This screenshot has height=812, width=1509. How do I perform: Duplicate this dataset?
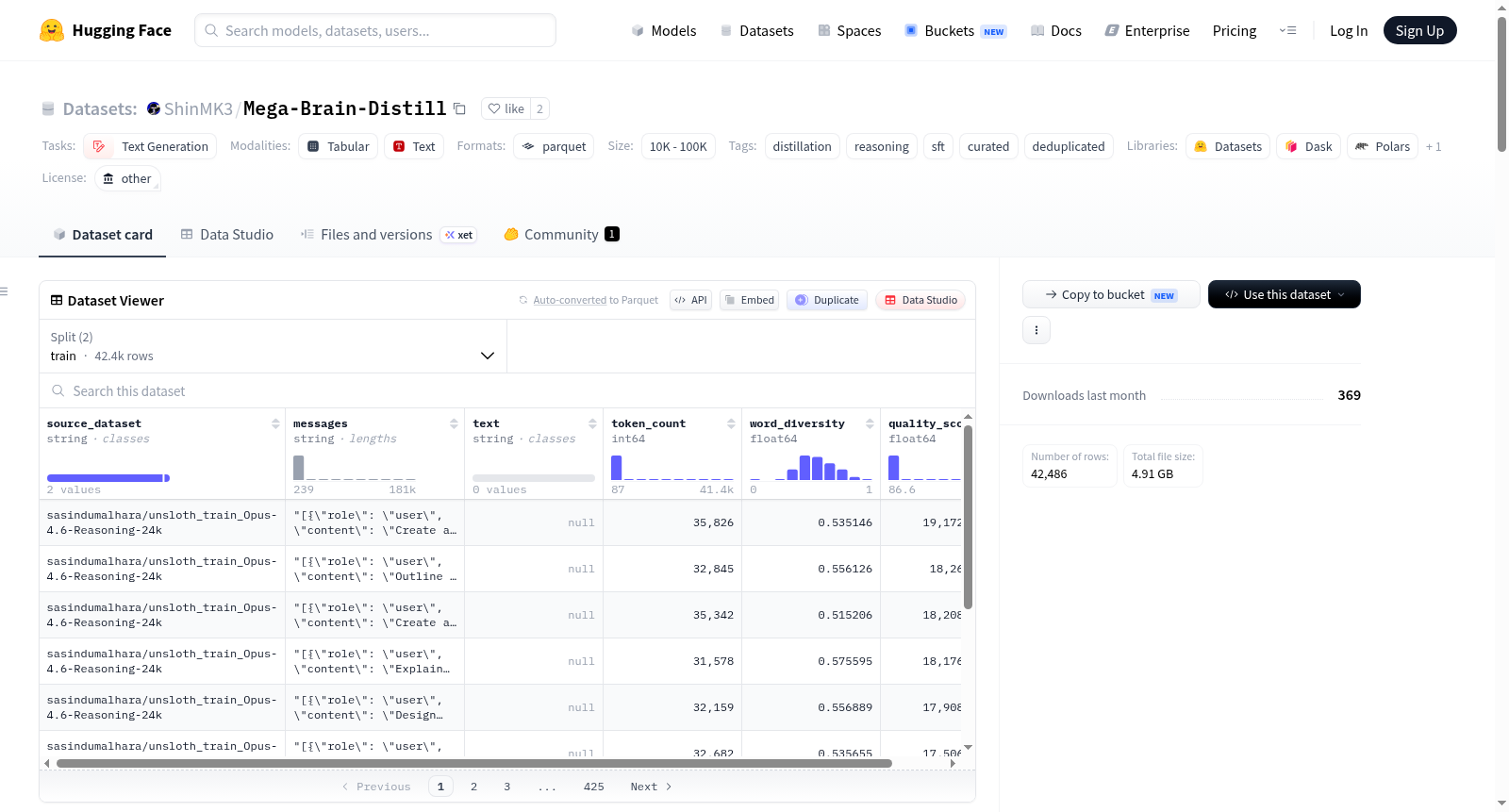pos(827,300)
